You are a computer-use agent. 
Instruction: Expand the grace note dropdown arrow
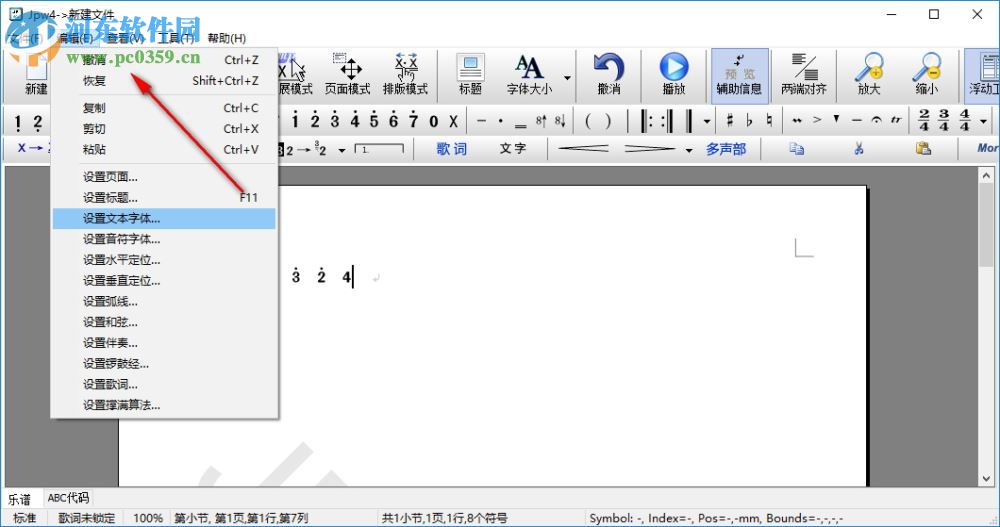point(342,150)
